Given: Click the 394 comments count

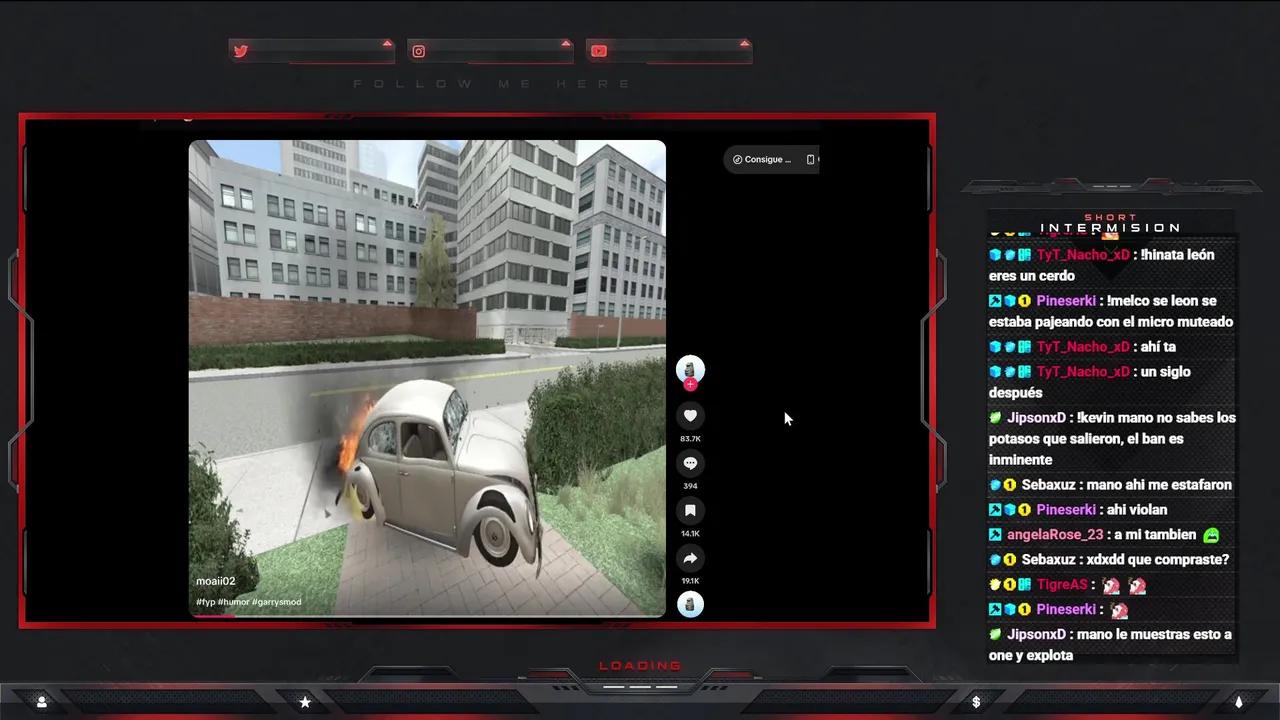Looking at the screenshot, I should 690,486.
